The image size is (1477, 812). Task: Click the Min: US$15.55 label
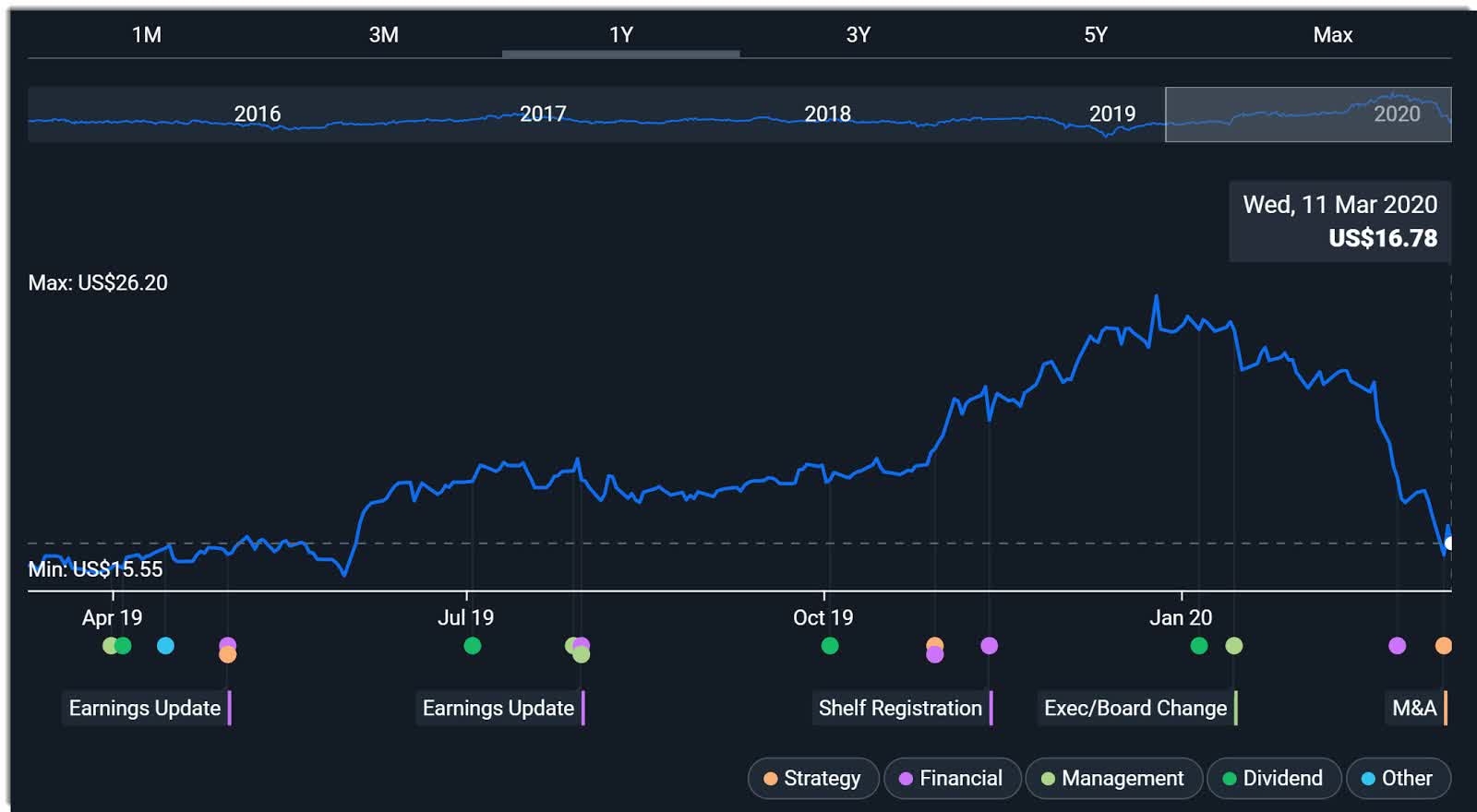(x=95, y=569)
